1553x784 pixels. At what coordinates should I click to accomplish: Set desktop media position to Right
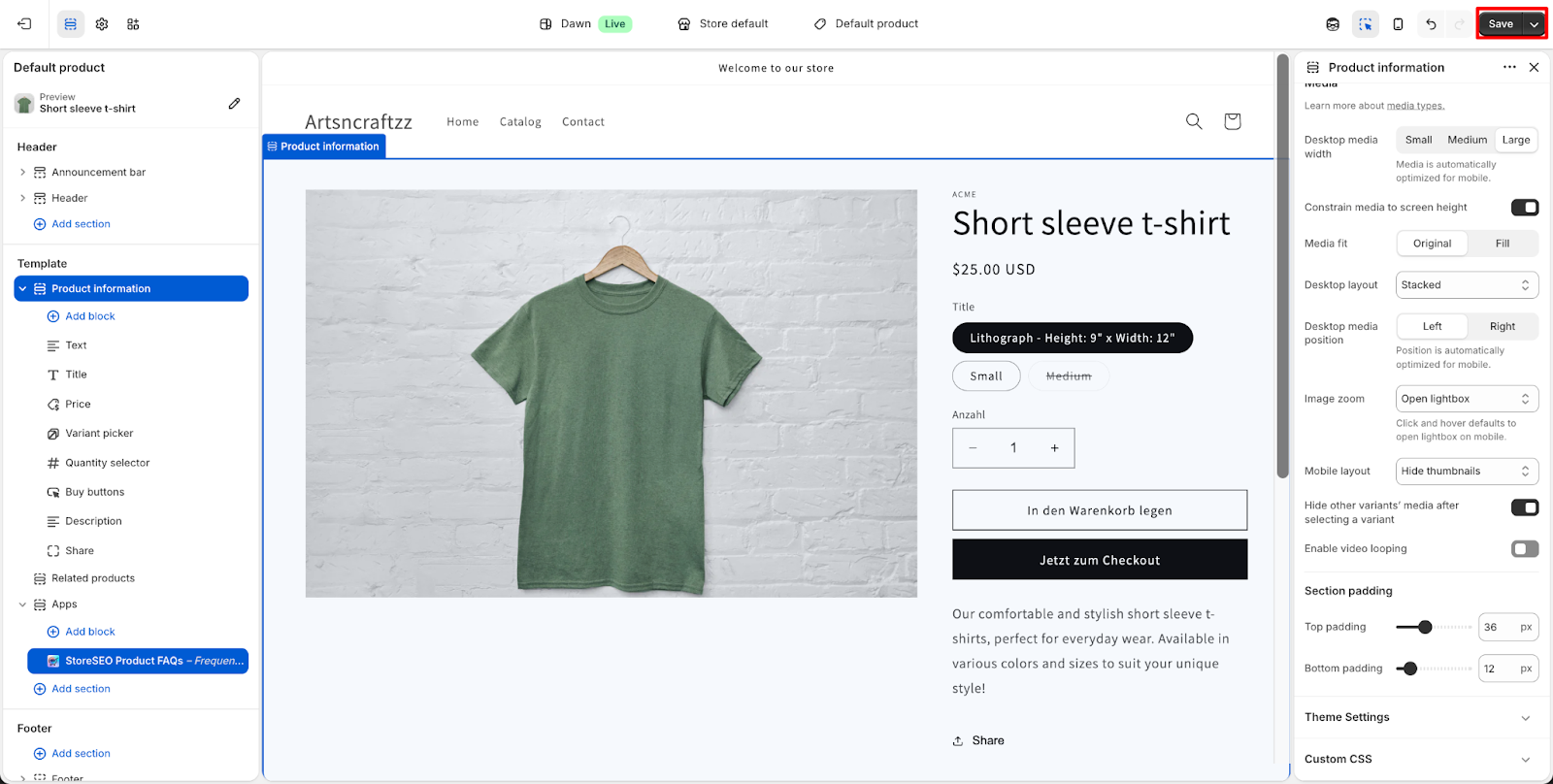pyautogui.click(x=1503, y=326)
